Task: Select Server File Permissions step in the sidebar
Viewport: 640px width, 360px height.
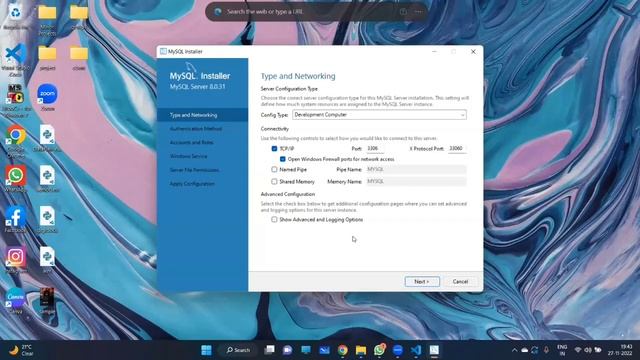Action: tap(194, 170)
